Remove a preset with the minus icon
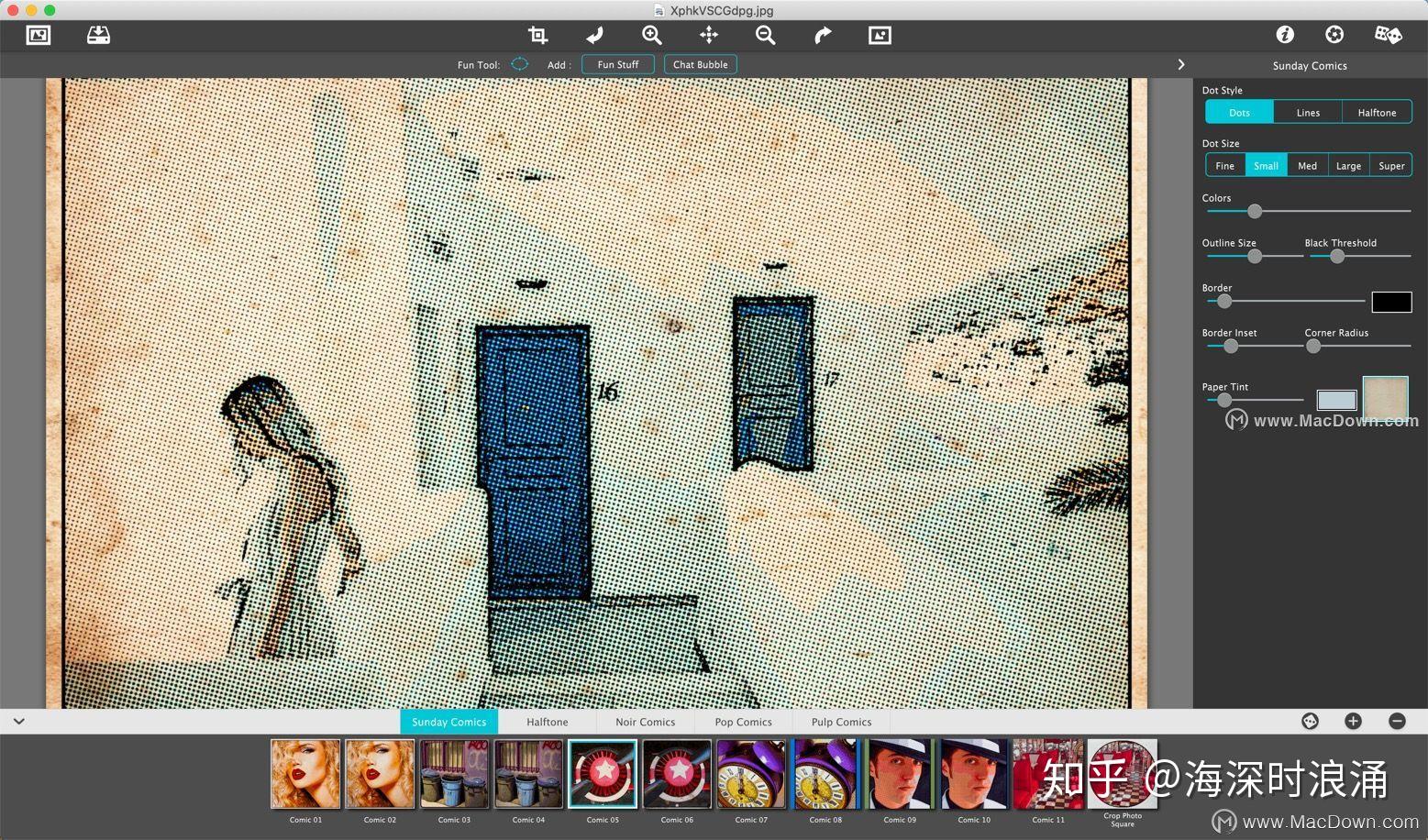1428x840 pixels. click(1397, 721)
